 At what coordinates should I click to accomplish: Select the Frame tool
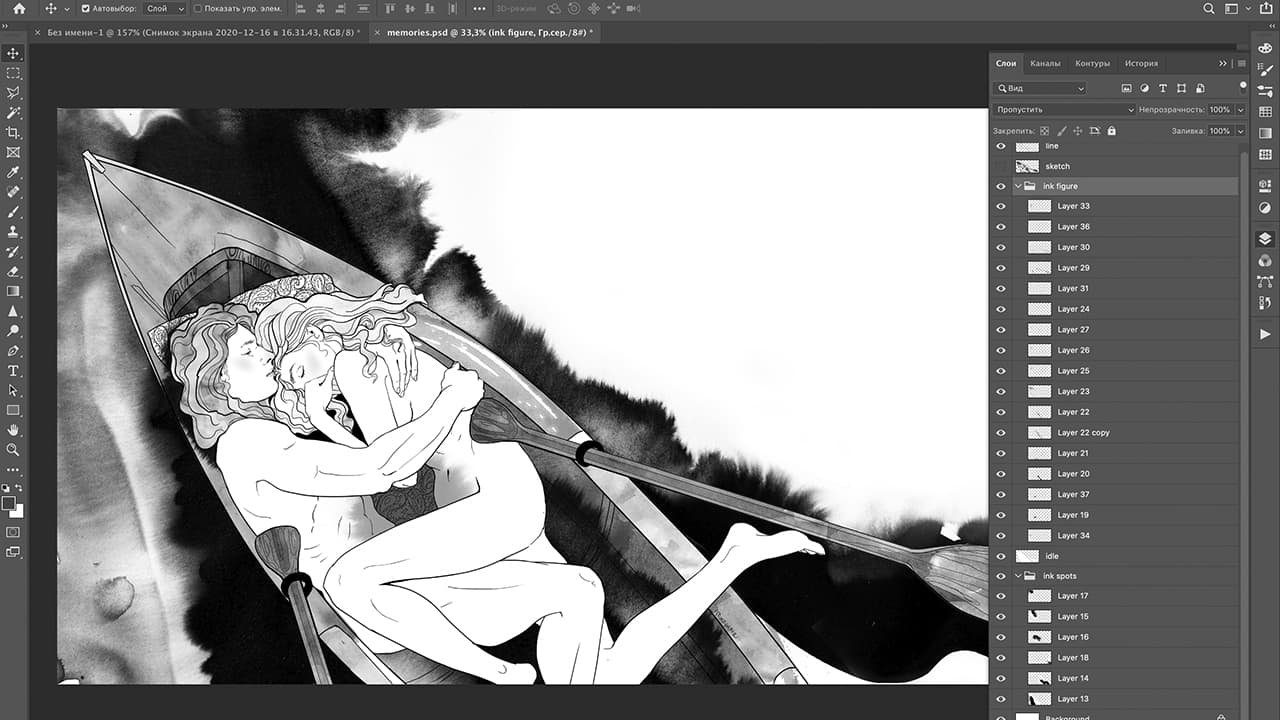pos(13,153)
